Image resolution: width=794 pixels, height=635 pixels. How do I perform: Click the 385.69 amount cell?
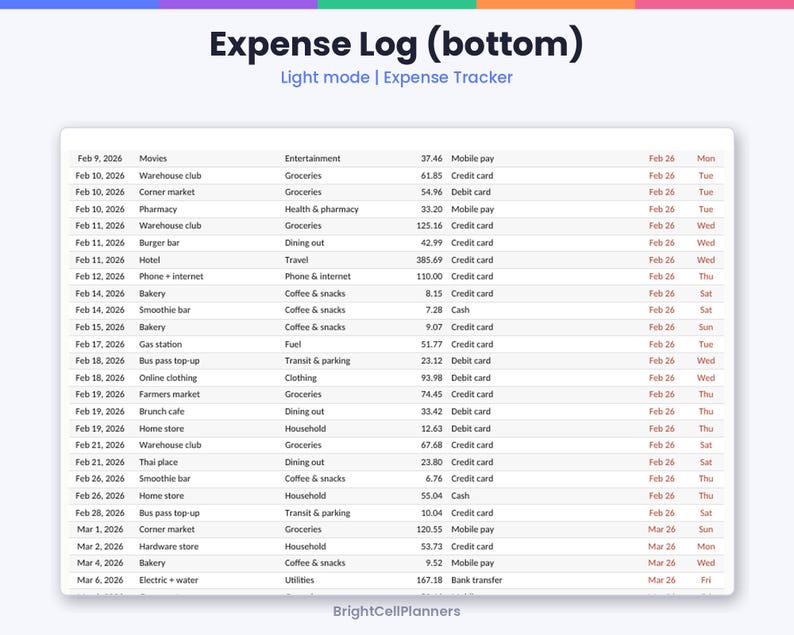(429, 260)
